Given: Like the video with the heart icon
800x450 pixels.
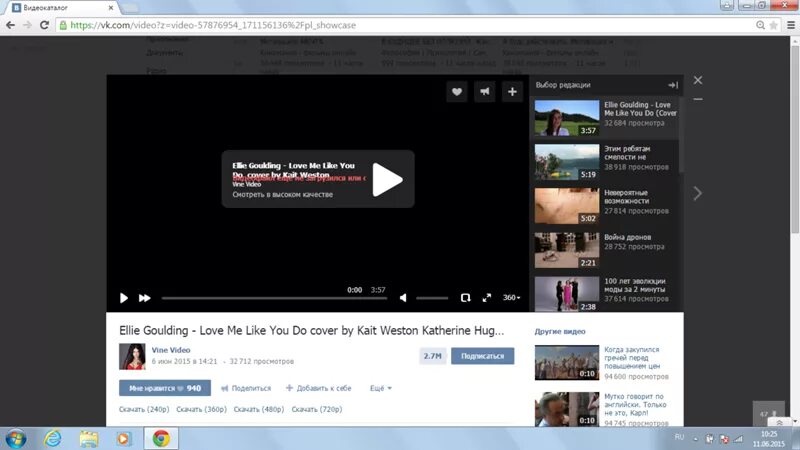Looking at the screenshot, I should 457,92.
